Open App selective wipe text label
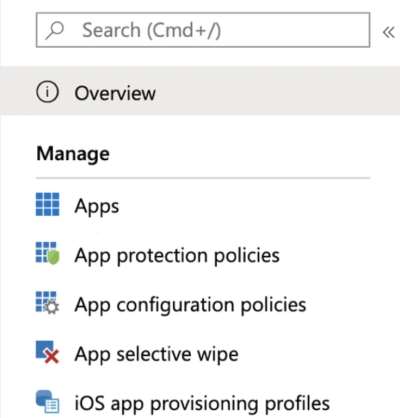This screenshot has width=400, height=418. click(156, 354)
